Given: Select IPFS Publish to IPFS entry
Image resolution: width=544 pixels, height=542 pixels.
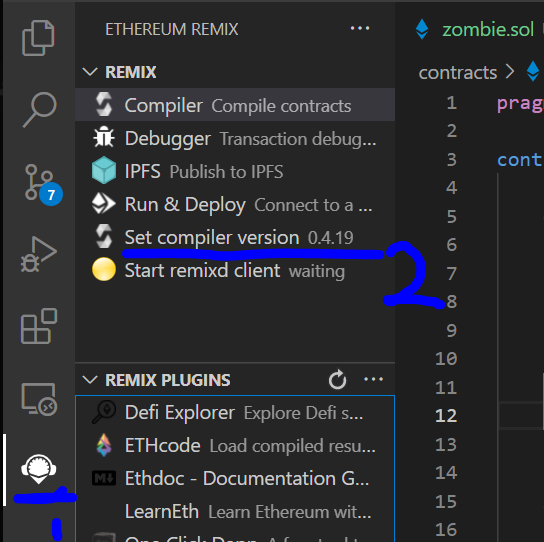Looking at the screenshot, I should pos(235,170).
